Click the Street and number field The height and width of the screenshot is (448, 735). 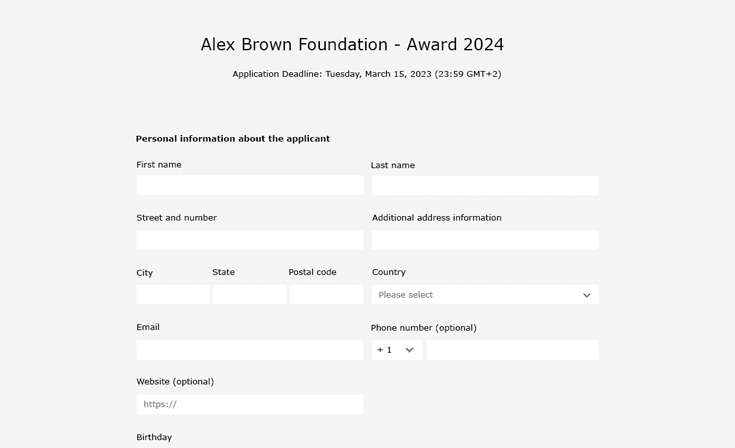(x=250, y=240)
